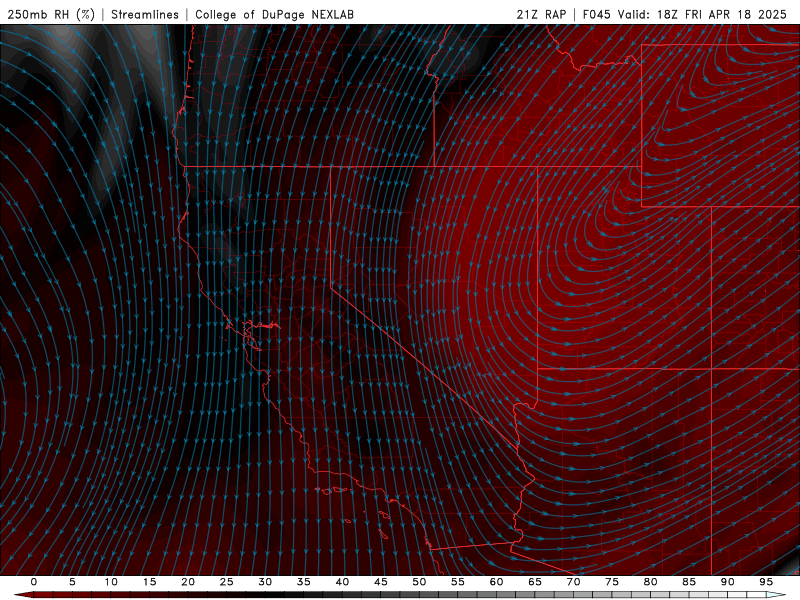The height and width of the screenshot is (600, 800).
Task: Select the "50" humidity scale value
Action: tap(419, 582)
